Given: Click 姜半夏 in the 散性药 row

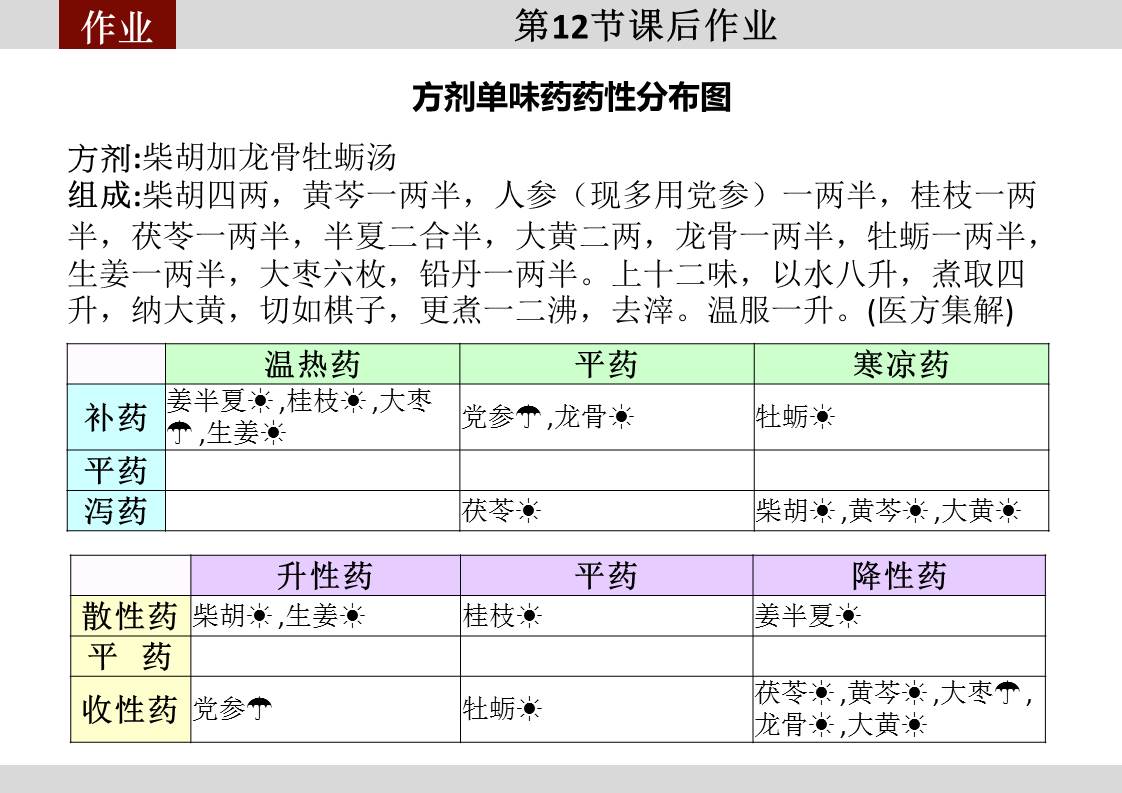Looking at the screenshot, I should point(795,616).
